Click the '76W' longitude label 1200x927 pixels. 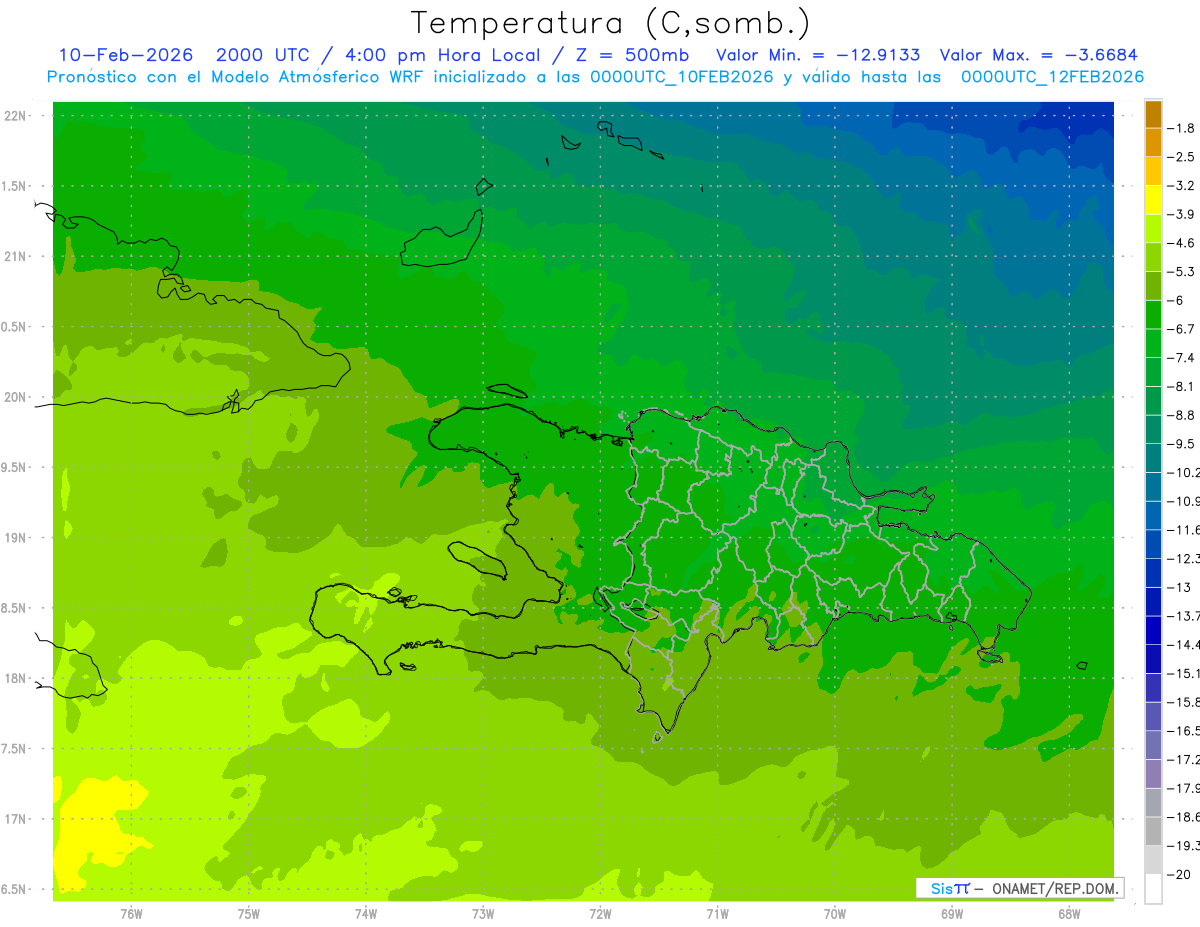(131, 914)
